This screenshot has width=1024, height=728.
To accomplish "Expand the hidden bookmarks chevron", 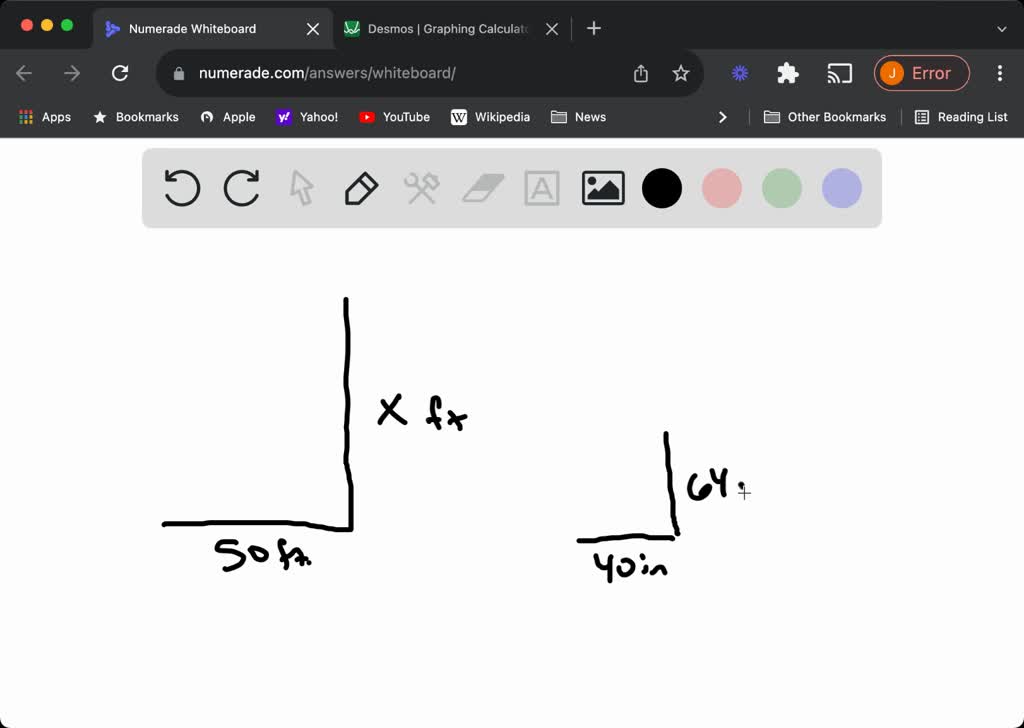I will tap(723, 117).
